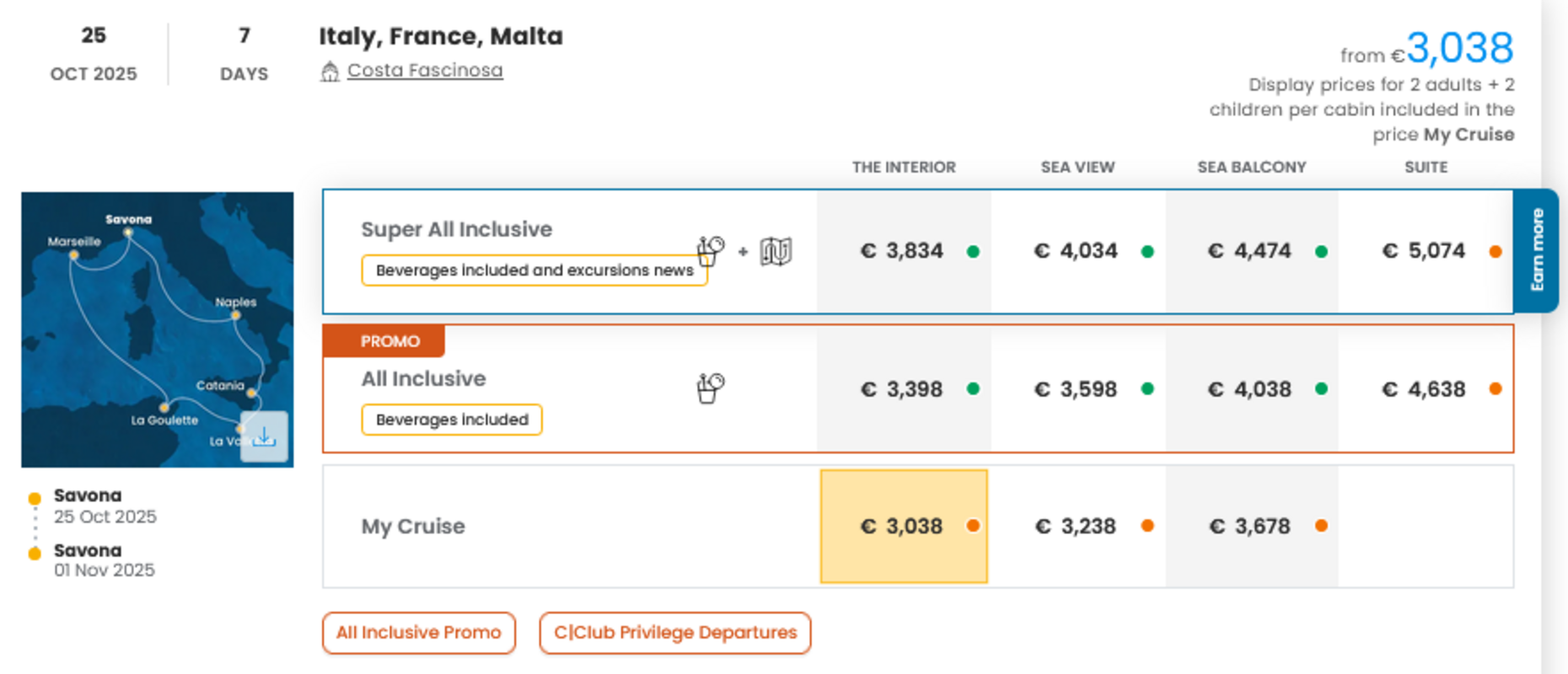Screen dimensions: 1568x674
Task: Select My Cruise interior price € 3,038
Action: 903,527
